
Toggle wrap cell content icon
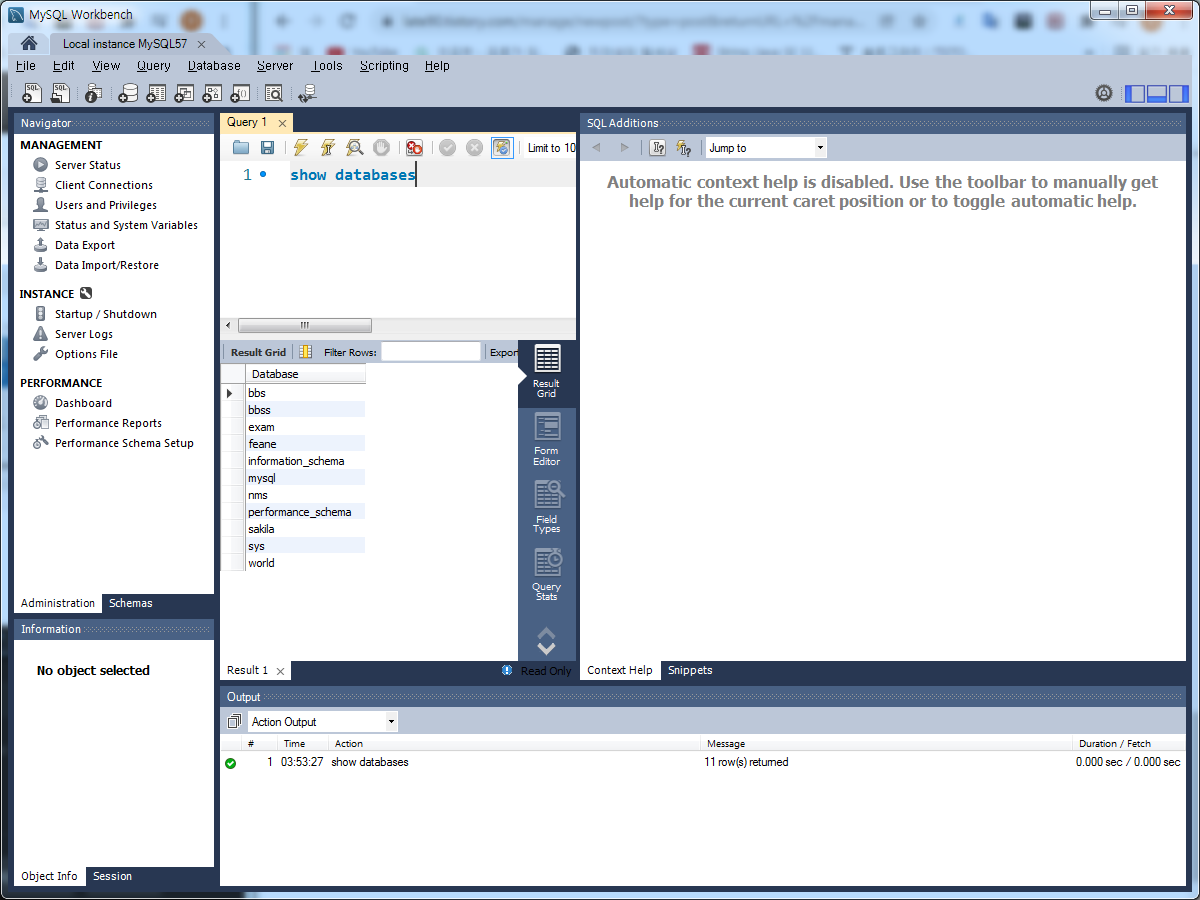click(306, 352)
